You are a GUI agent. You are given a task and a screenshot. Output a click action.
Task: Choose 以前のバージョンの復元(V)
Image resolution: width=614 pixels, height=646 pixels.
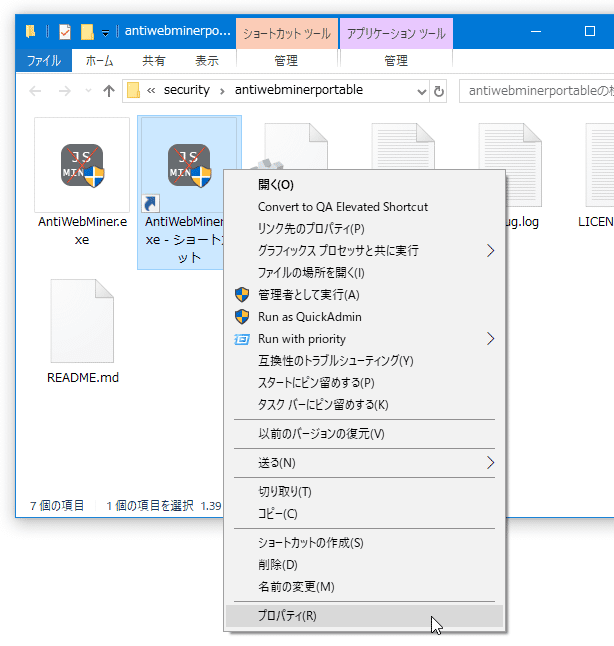click(364, 434)
